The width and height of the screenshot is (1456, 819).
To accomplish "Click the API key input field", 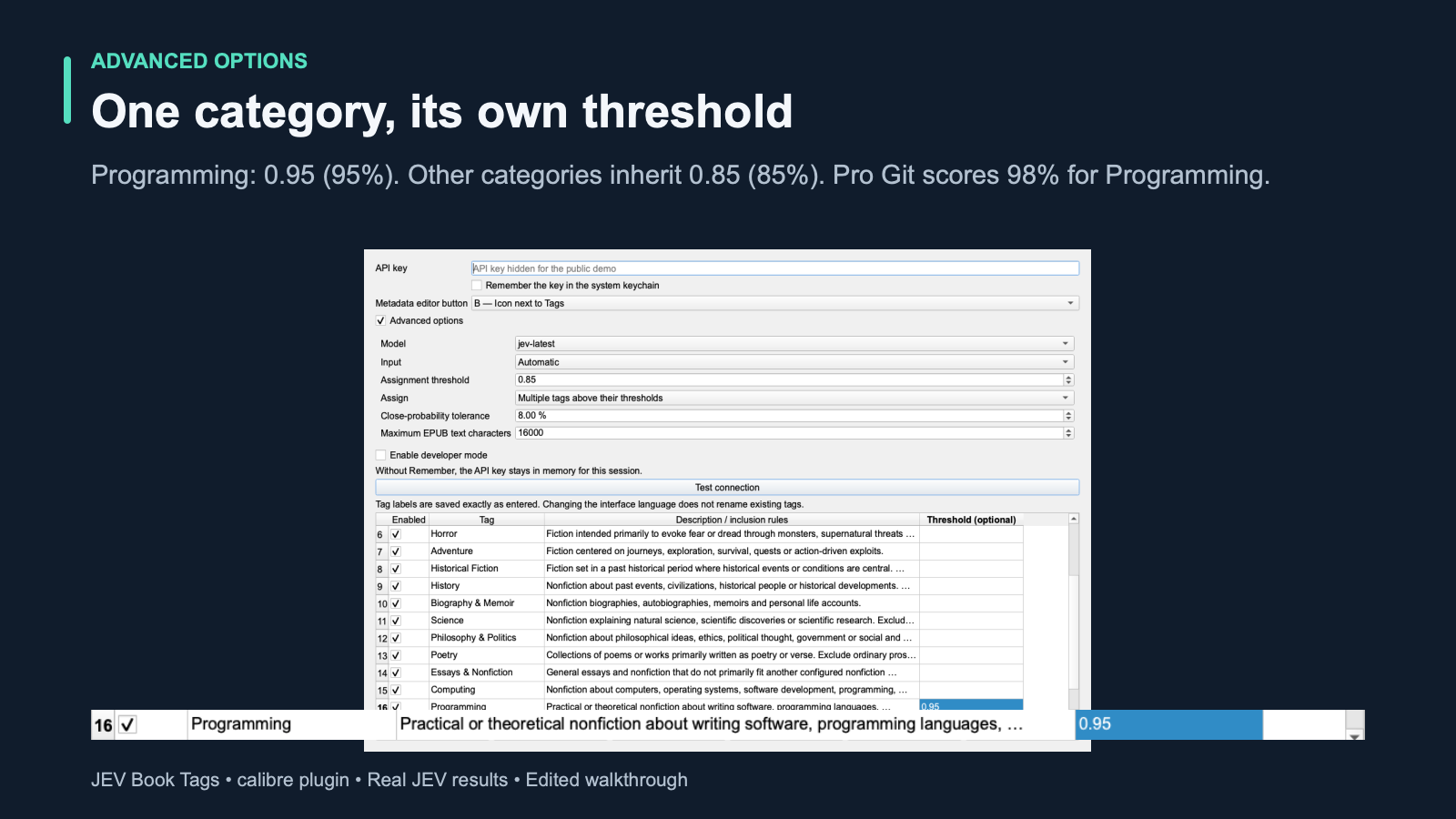I will [x=774, y=268].
